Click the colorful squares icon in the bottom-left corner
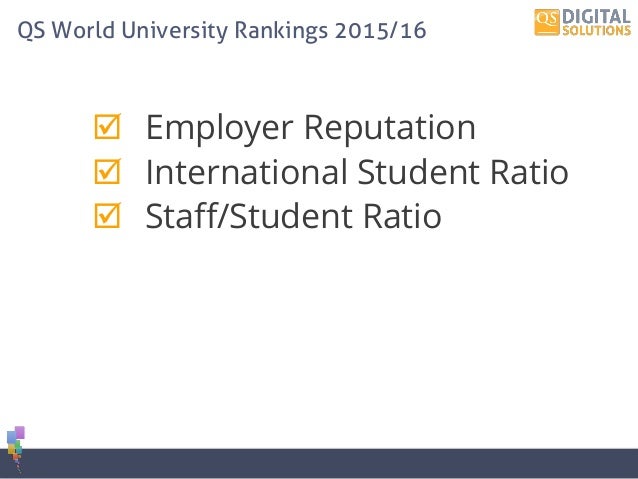 (16, 449)
